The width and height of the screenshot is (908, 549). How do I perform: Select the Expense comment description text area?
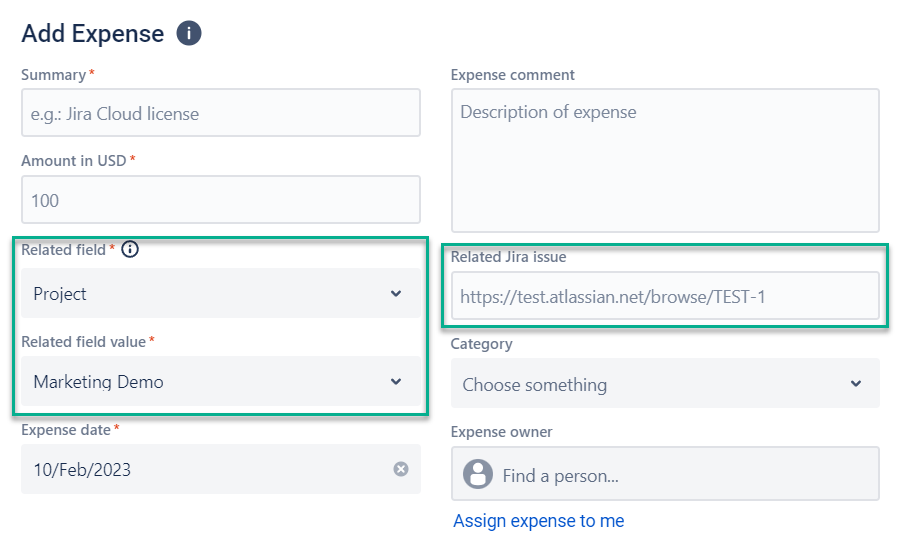(665, 160)
